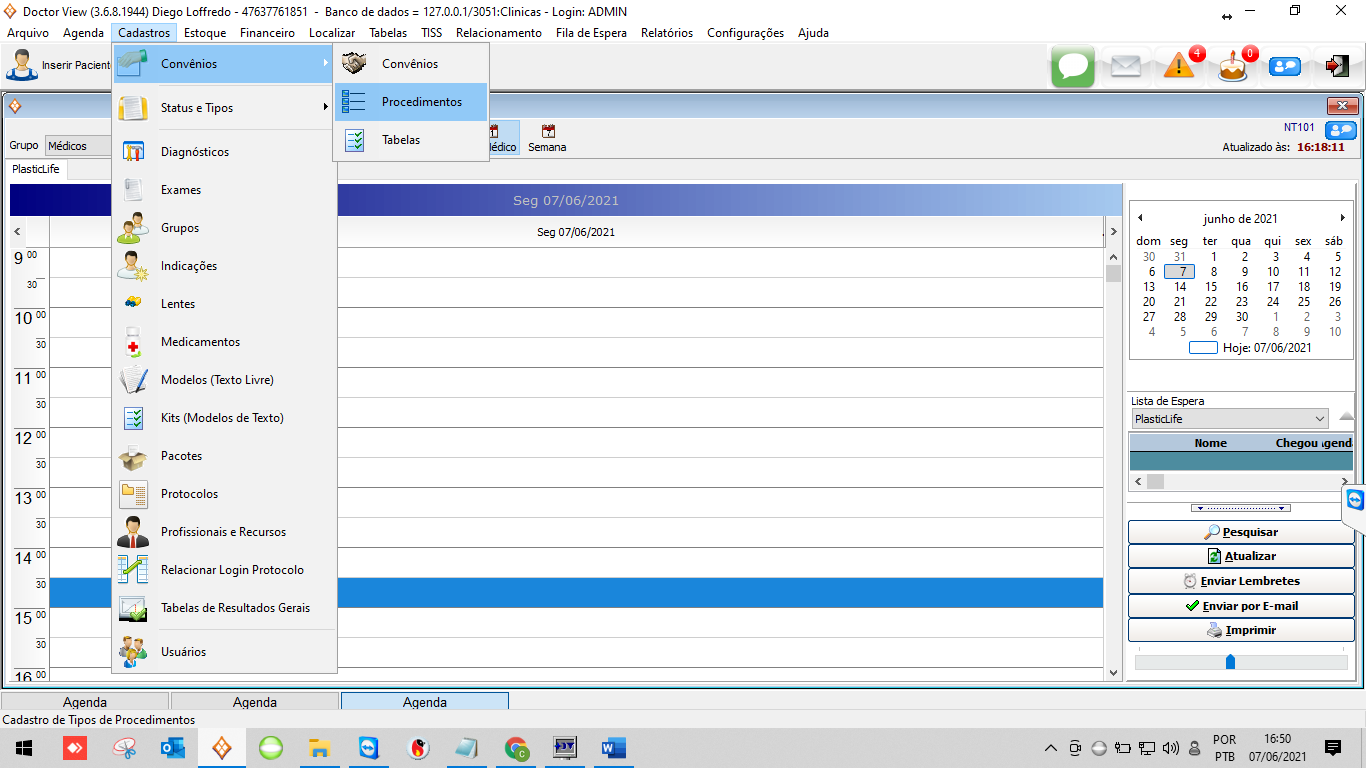The width and height of the screenshot is (1366, 768).
Task: Select the PlasticLife tab
Action: (x=36, y=169)
